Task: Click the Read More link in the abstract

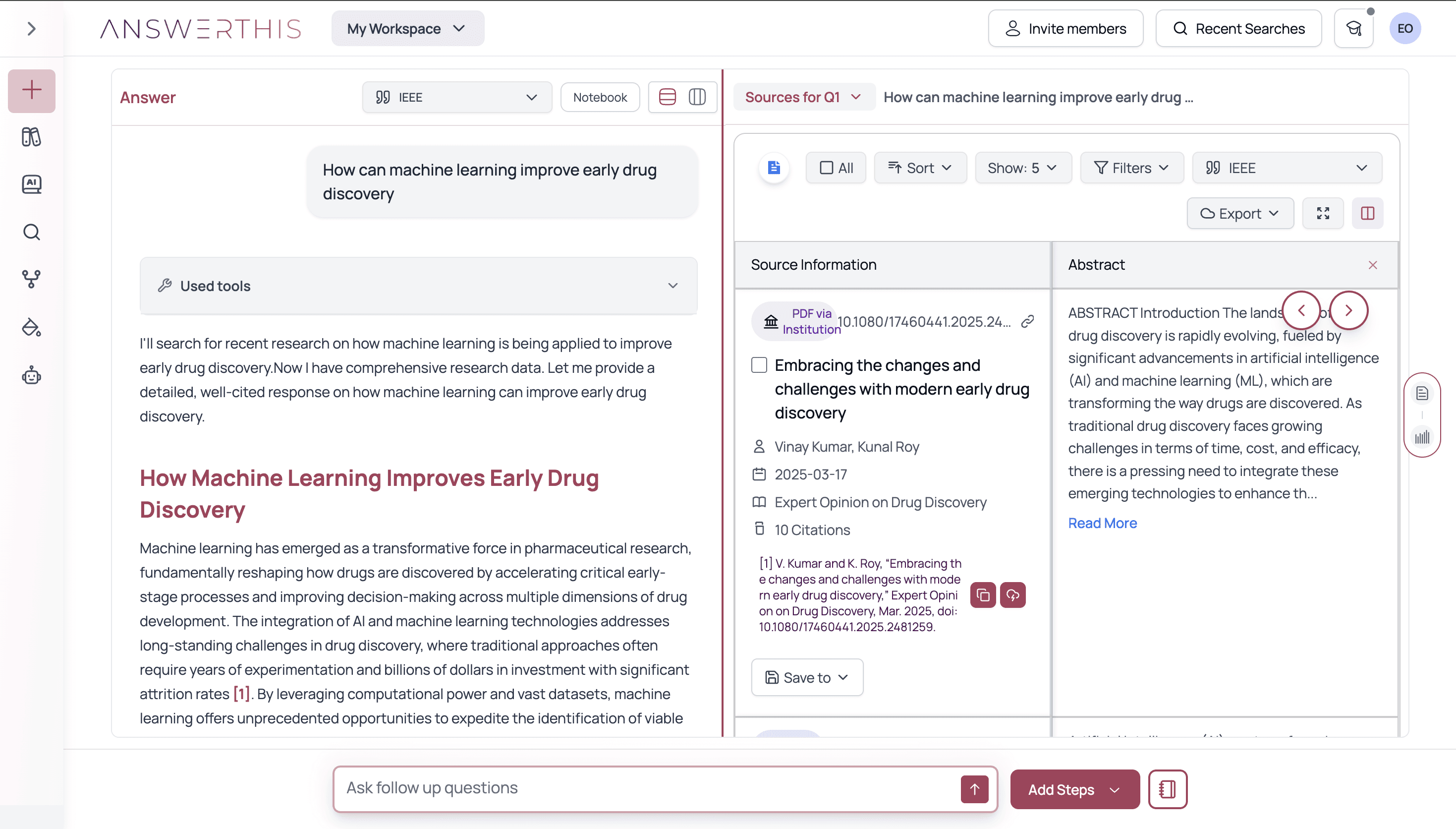Action: (1102, 523)
